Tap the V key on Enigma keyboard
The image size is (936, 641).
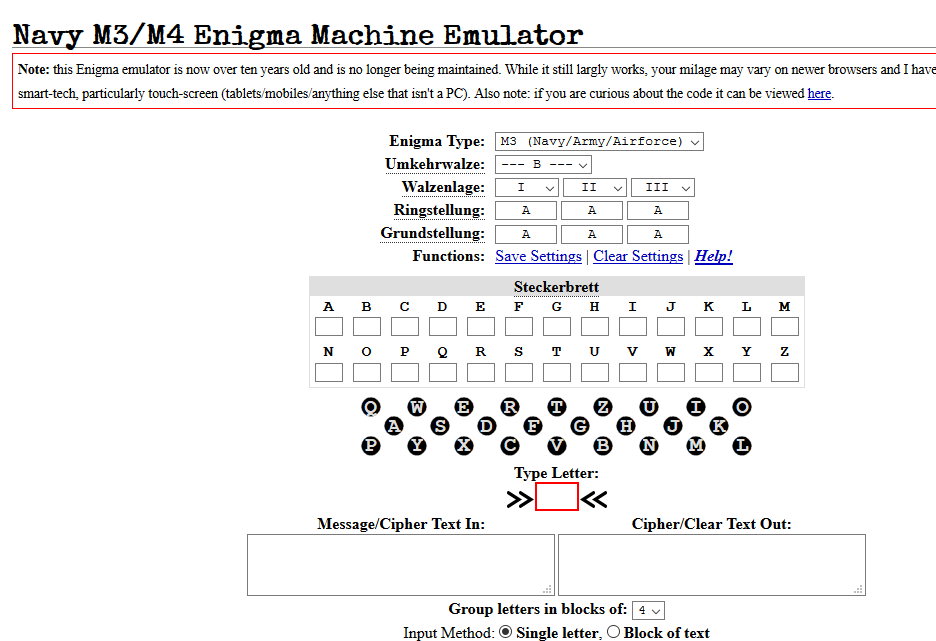coord(556,446)
